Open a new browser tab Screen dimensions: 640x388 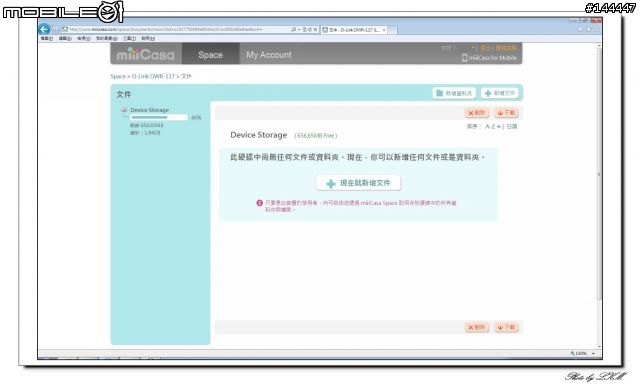[392, 30]
